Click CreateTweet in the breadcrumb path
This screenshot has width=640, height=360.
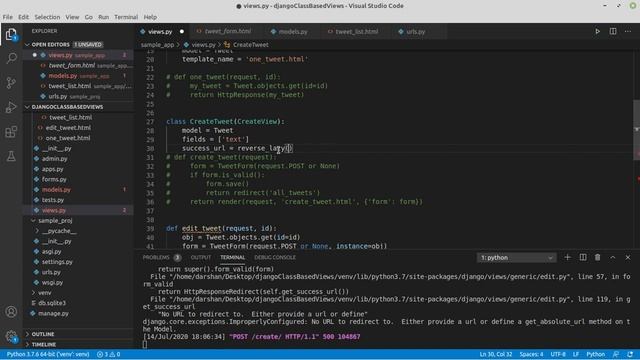coord(251,45)
